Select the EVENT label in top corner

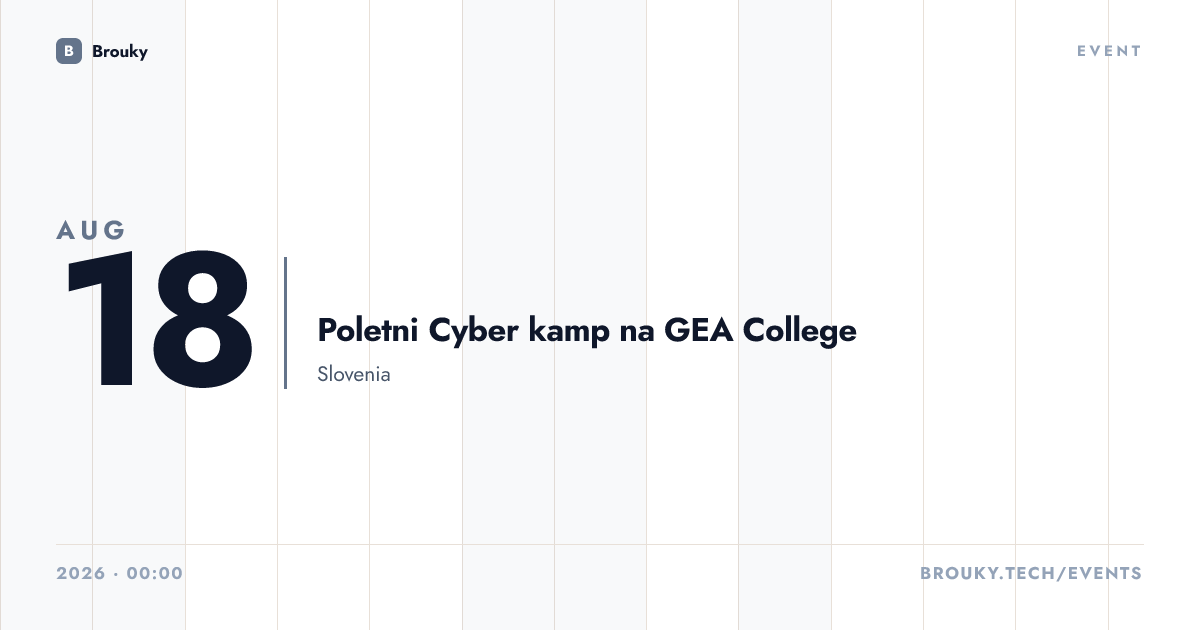1109,51
